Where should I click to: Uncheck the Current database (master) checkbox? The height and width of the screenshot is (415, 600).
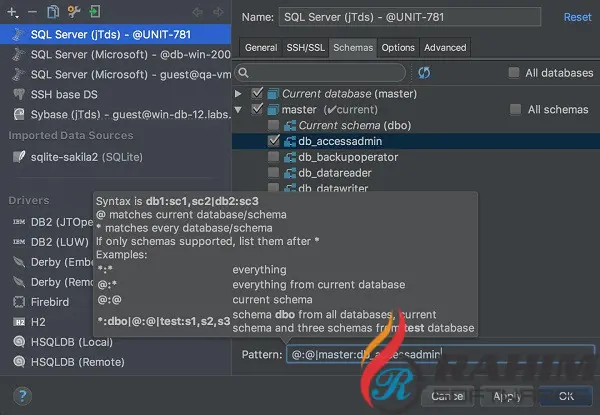point(257,93)
